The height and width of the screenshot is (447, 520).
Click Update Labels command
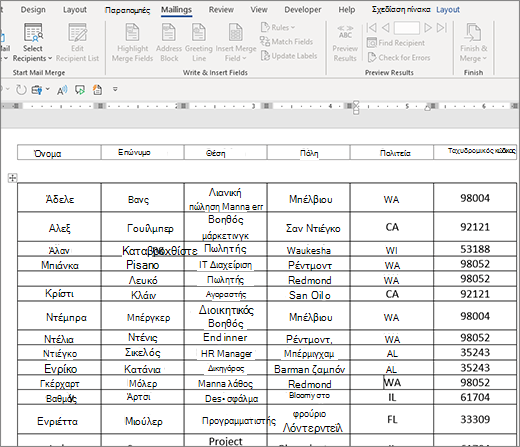pyautogui.click(x=289, y=56)
